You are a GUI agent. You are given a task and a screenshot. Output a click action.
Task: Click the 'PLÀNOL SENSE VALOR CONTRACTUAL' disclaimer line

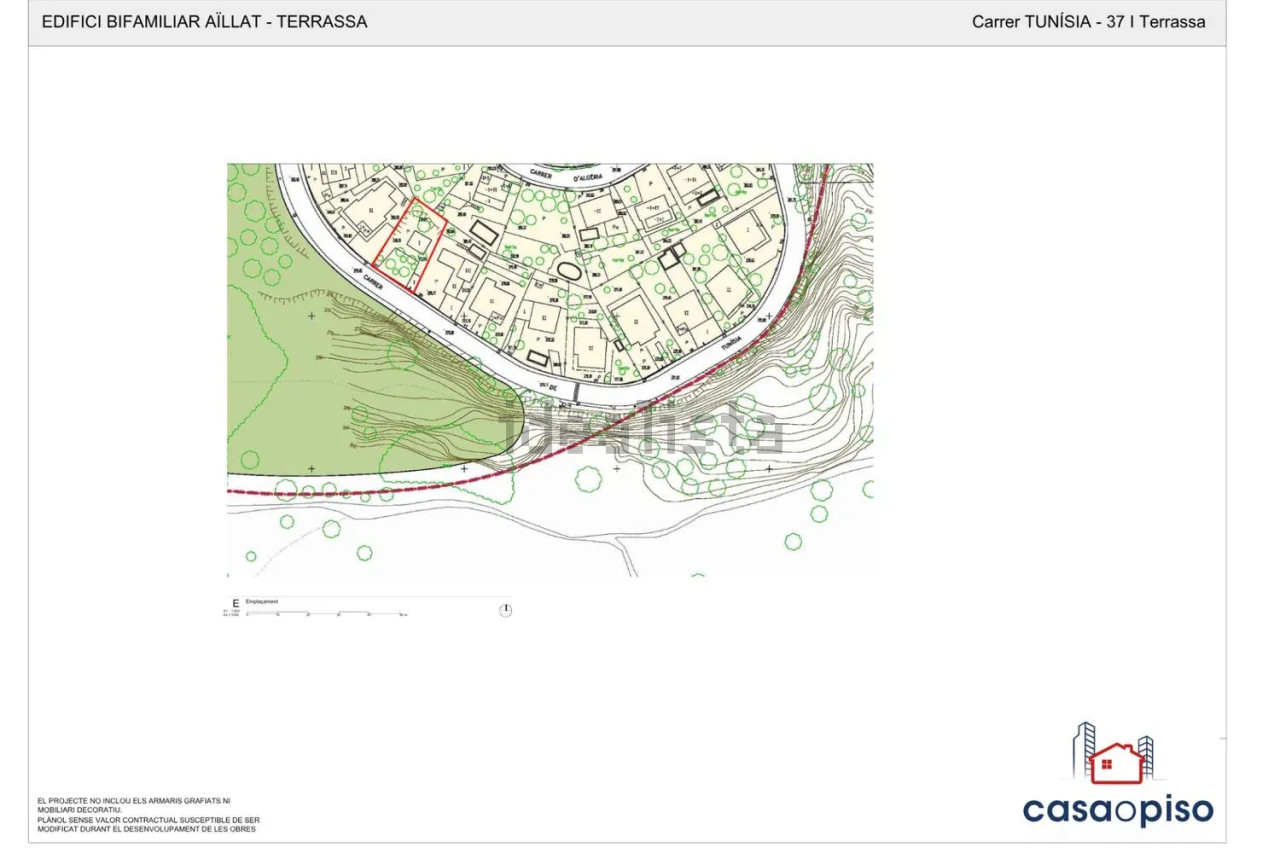click(x=147, y=819)
